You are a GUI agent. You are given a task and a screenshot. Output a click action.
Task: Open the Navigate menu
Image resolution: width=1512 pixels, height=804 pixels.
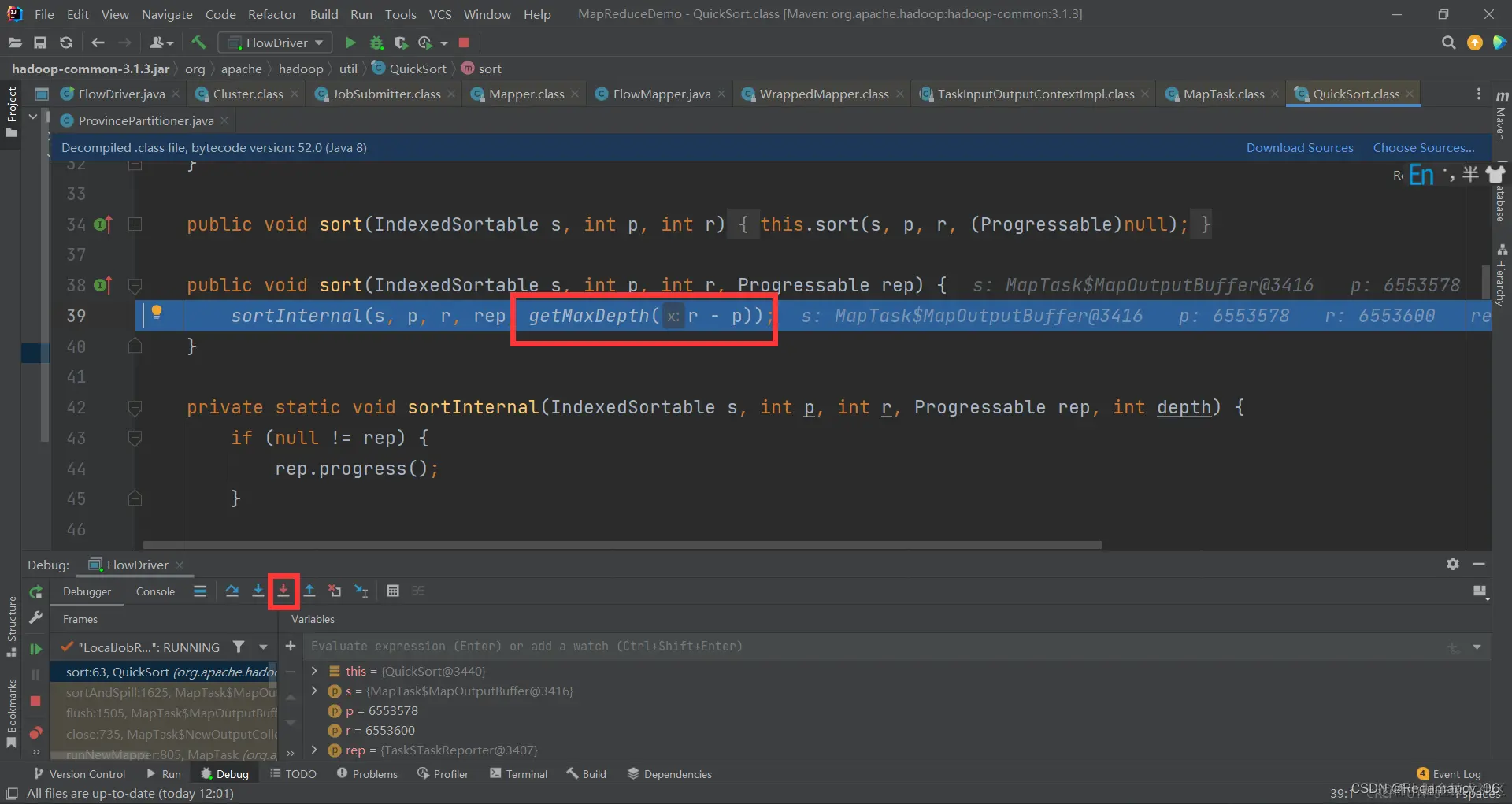167,14
